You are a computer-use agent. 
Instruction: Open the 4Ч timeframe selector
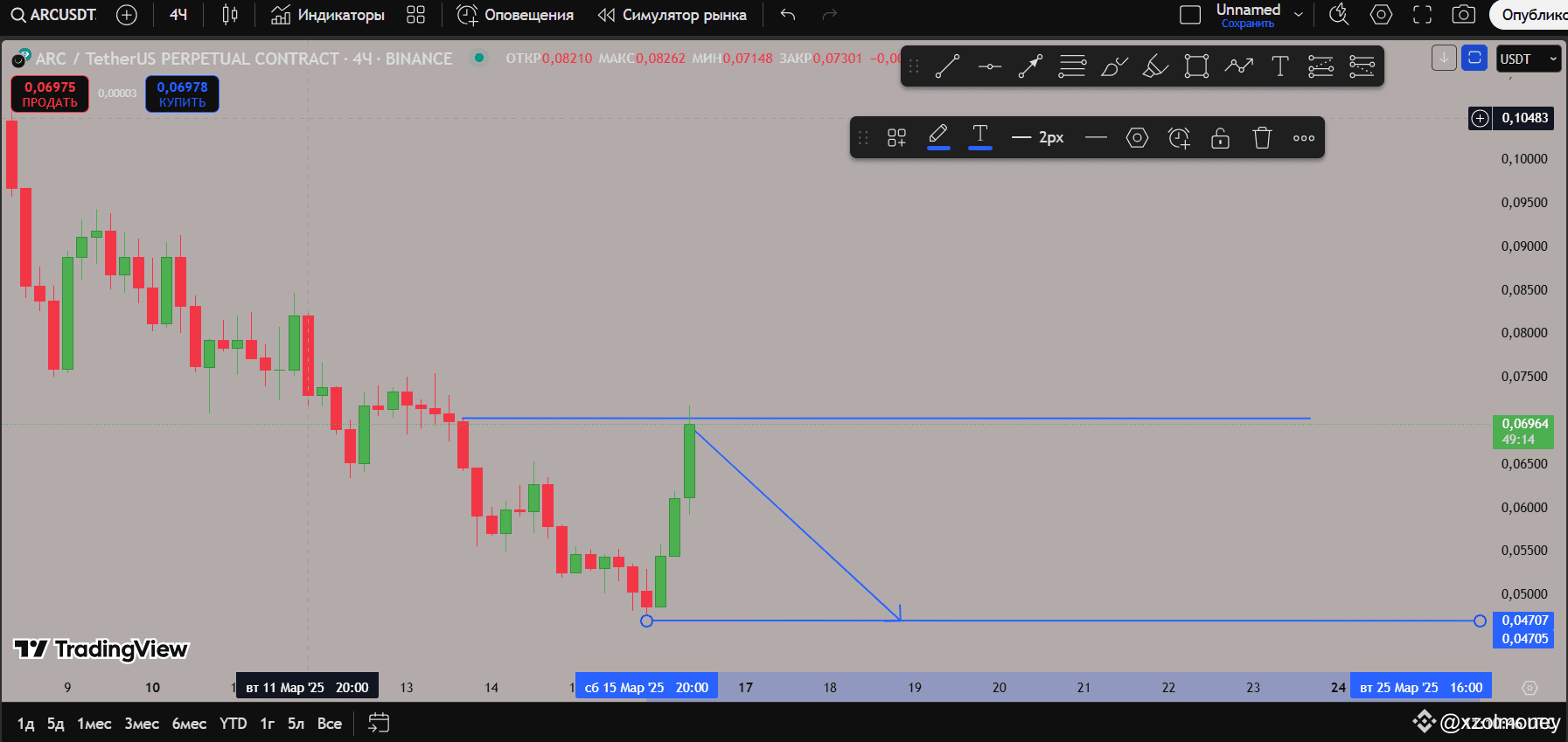tap(178, 15)
